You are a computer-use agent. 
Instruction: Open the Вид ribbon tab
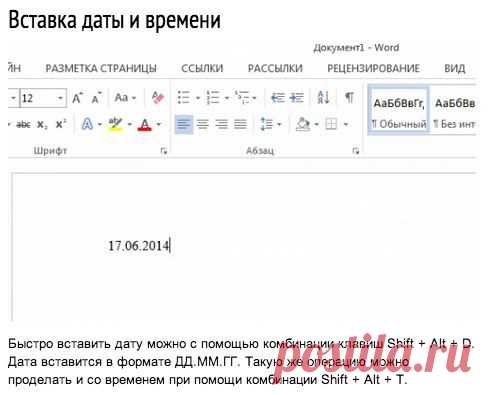455,68
